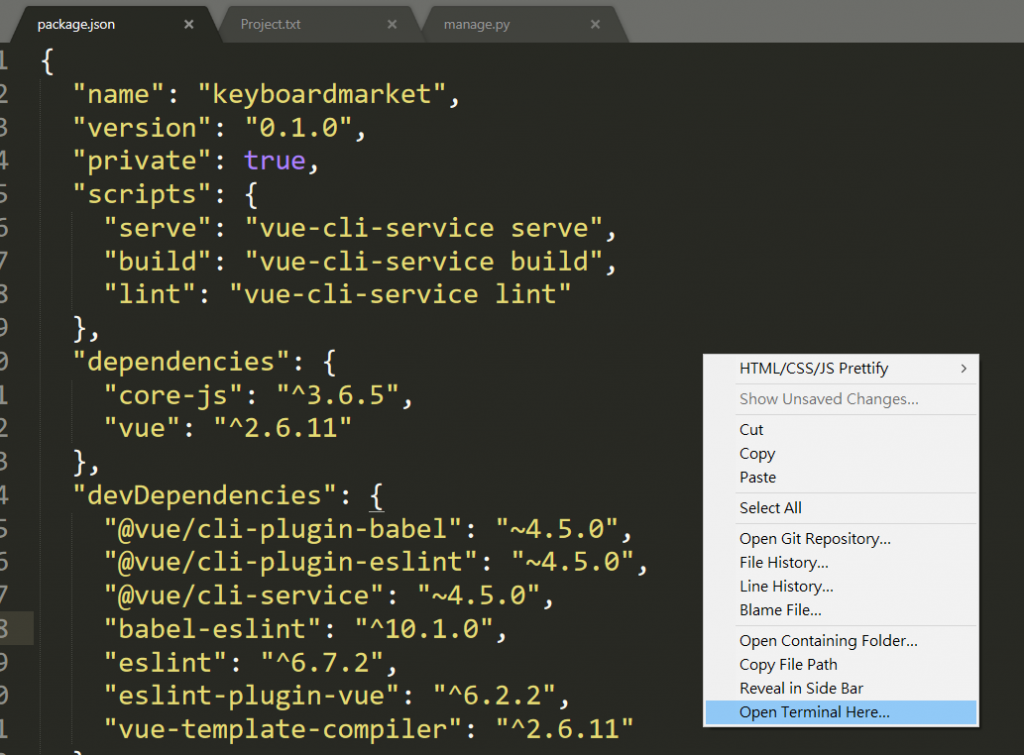Click the "scripts" key text
The image size is (1024, 755).
click(142, 194)
